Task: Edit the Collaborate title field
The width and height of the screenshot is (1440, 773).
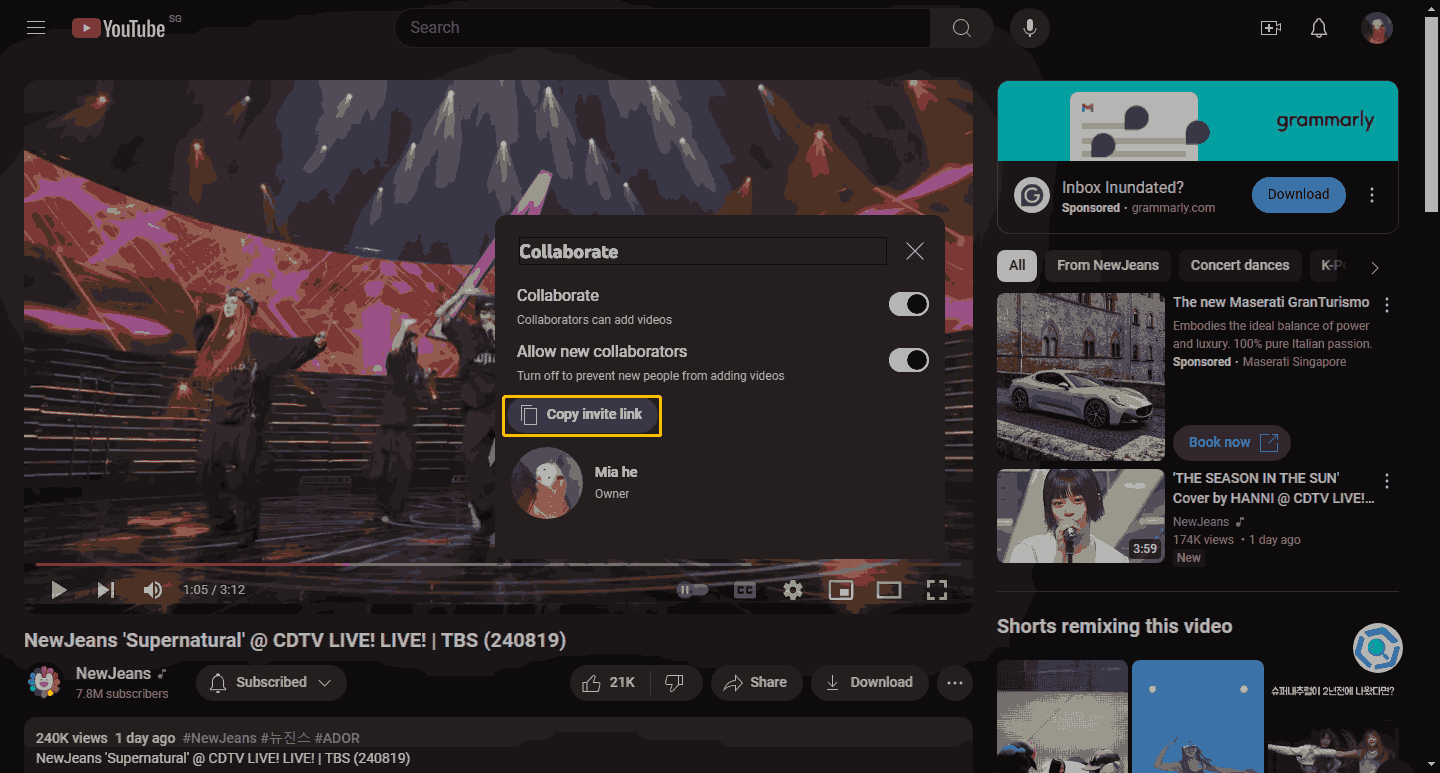Action: click(702, 251)
